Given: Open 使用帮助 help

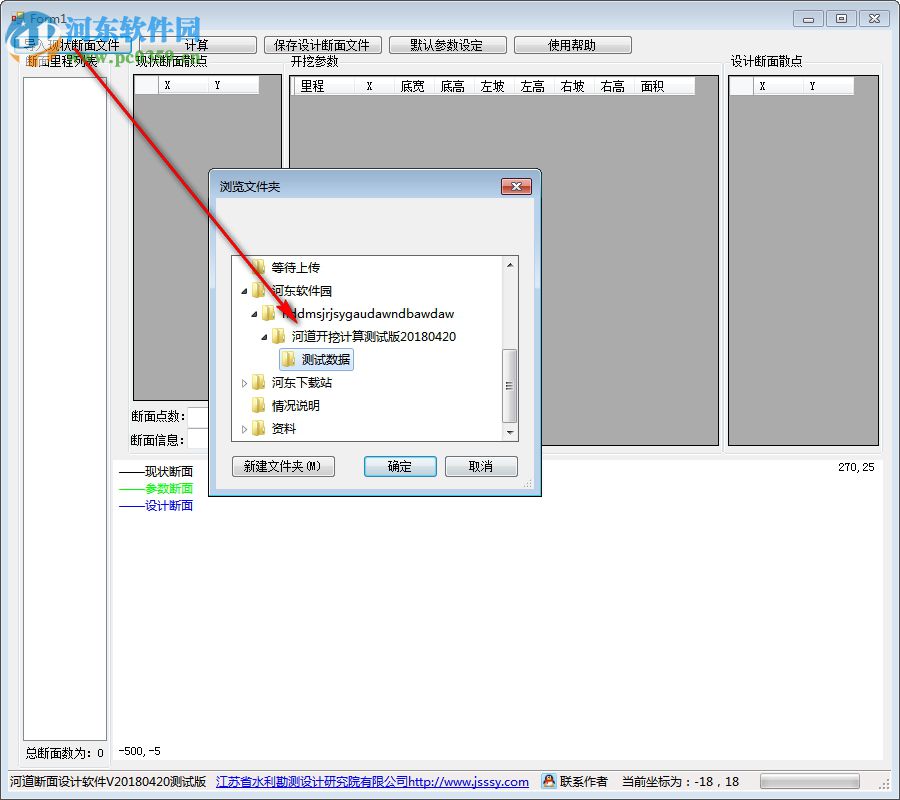Looking at the screenshot, I should tap(572, 45).
